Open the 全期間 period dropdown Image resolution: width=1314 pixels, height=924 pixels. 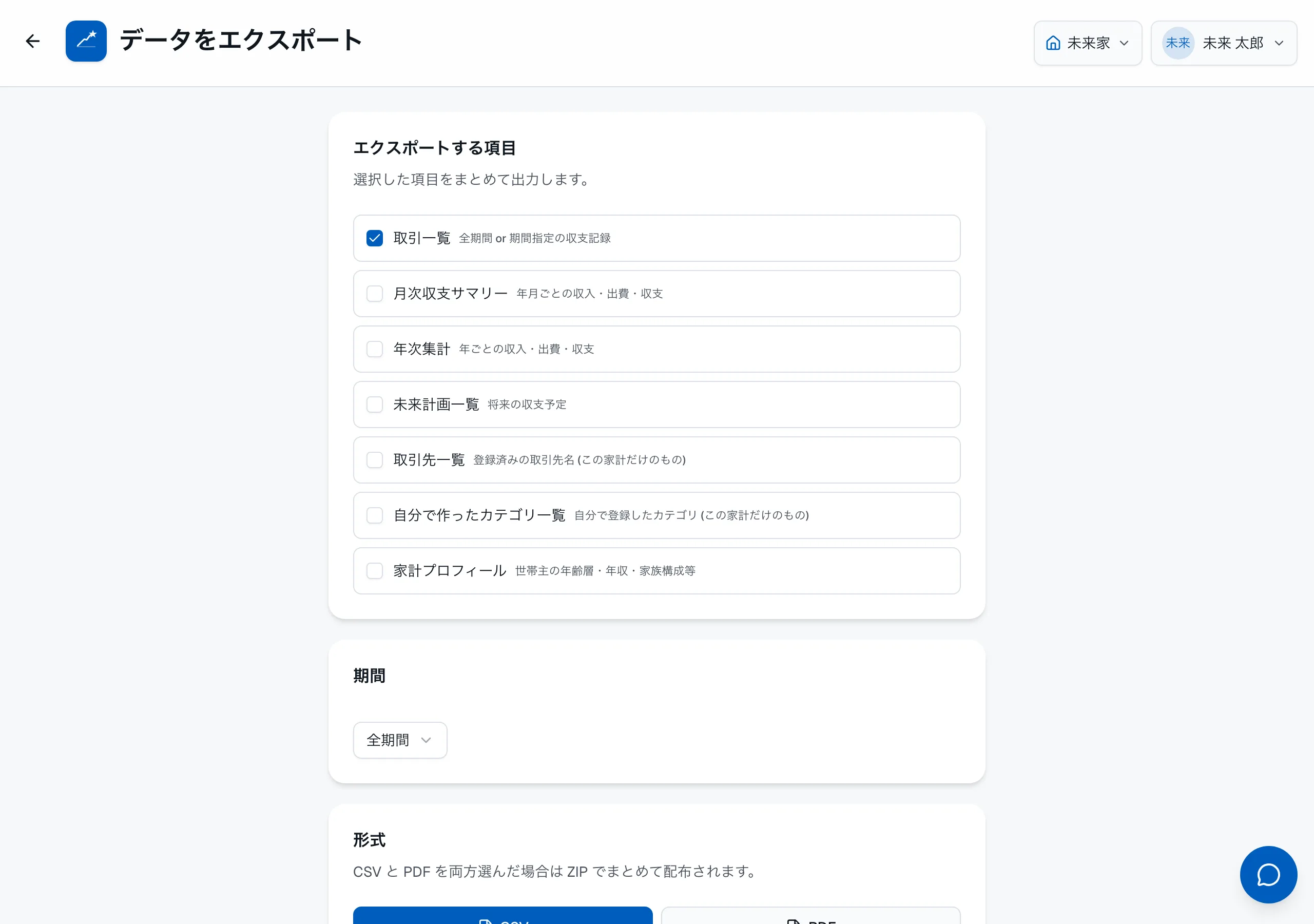coord(400,740)
